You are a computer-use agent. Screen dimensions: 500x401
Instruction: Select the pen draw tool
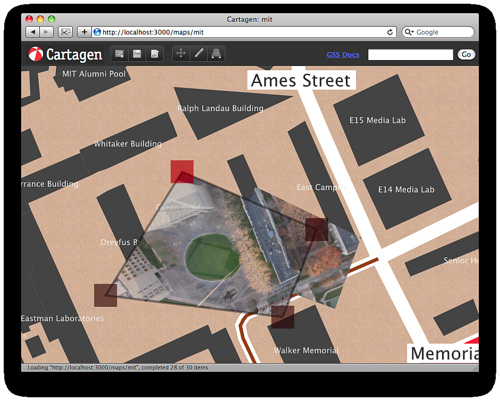click(x=199, y=54)
